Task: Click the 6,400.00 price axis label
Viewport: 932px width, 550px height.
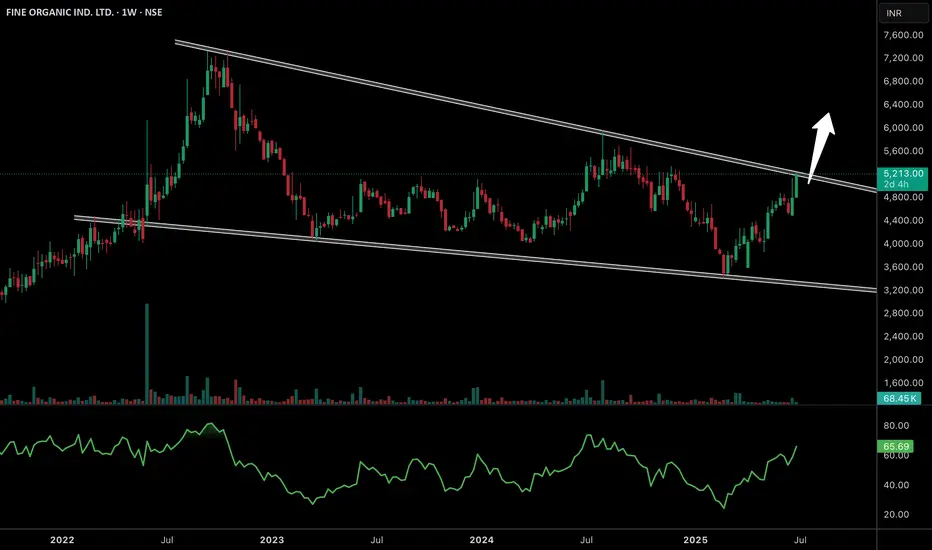Action: point(903,105)
